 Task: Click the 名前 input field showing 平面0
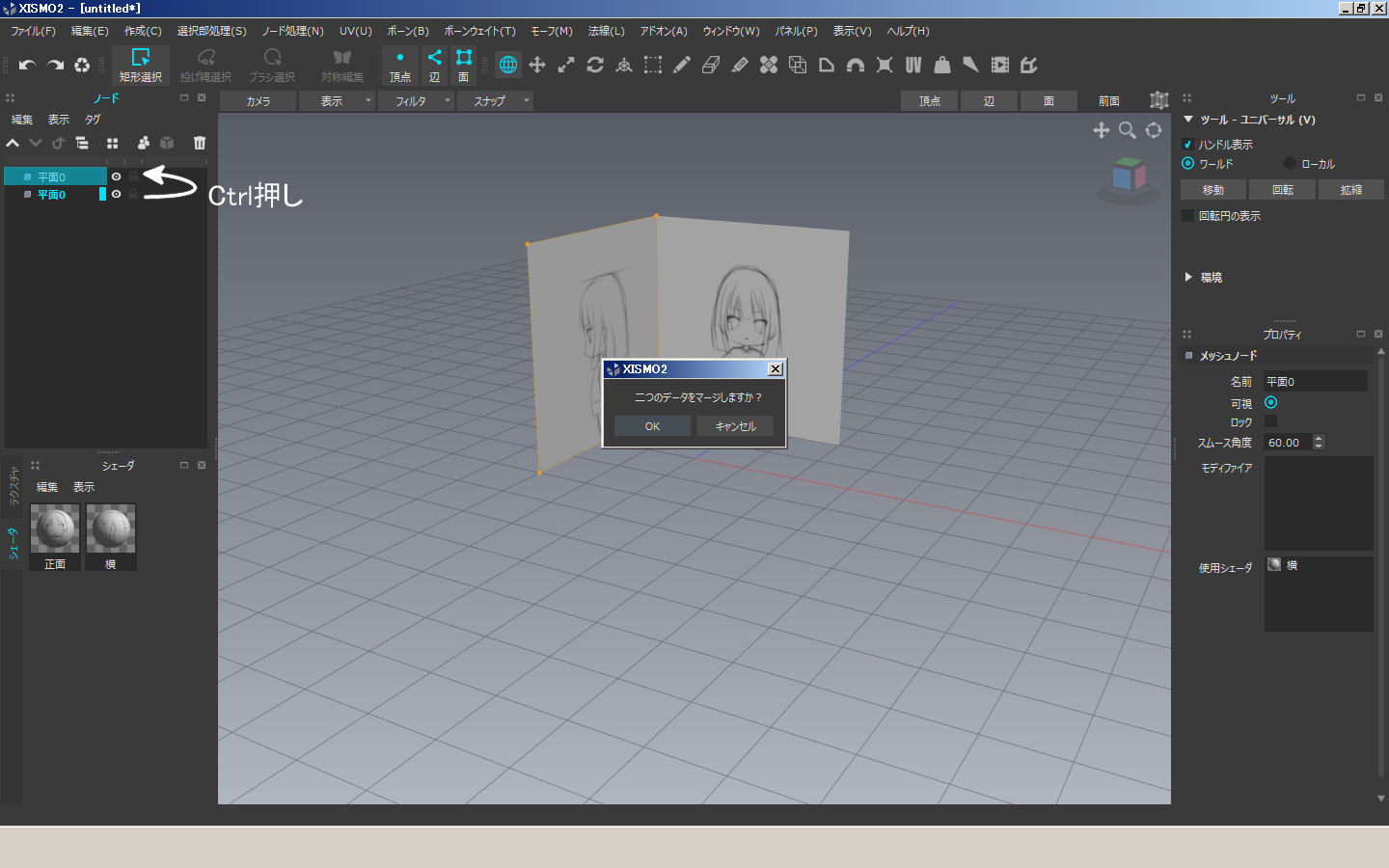tap(1316, 382)
